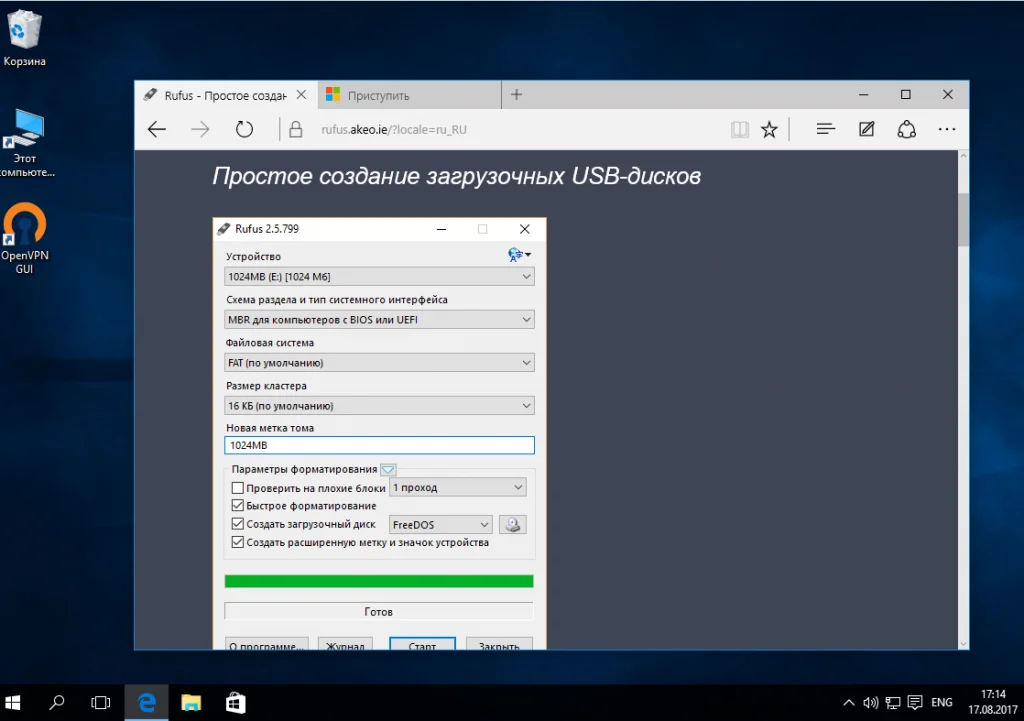The width and height of the screenshot is (1024, 721).
Task: Open the Этот компьютер desktop icon
Action: coord(26,144)
